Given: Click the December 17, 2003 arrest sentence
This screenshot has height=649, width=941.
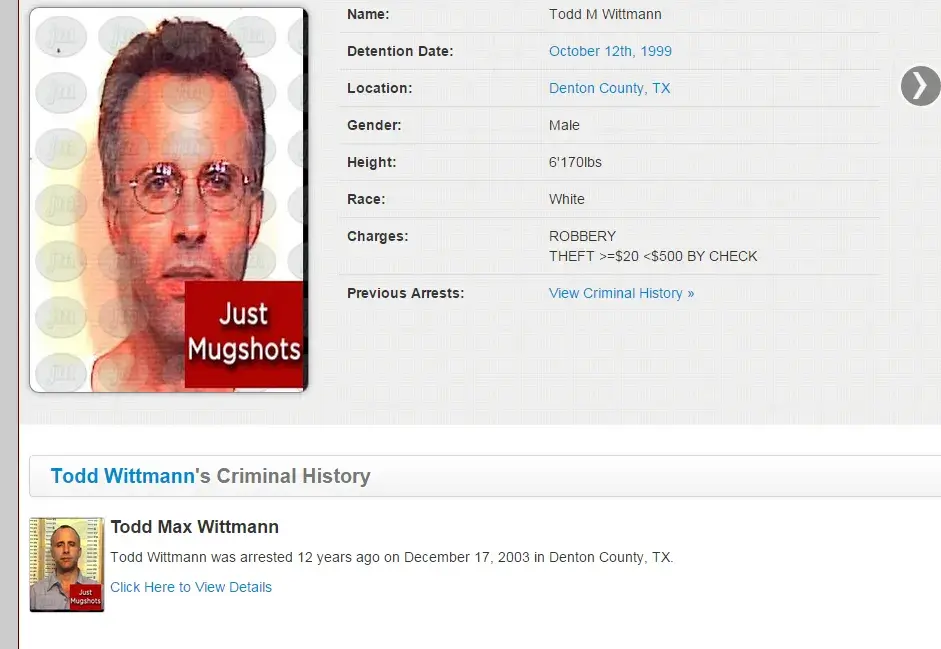Looking at the screenshot, I should (x=392, y=557).
